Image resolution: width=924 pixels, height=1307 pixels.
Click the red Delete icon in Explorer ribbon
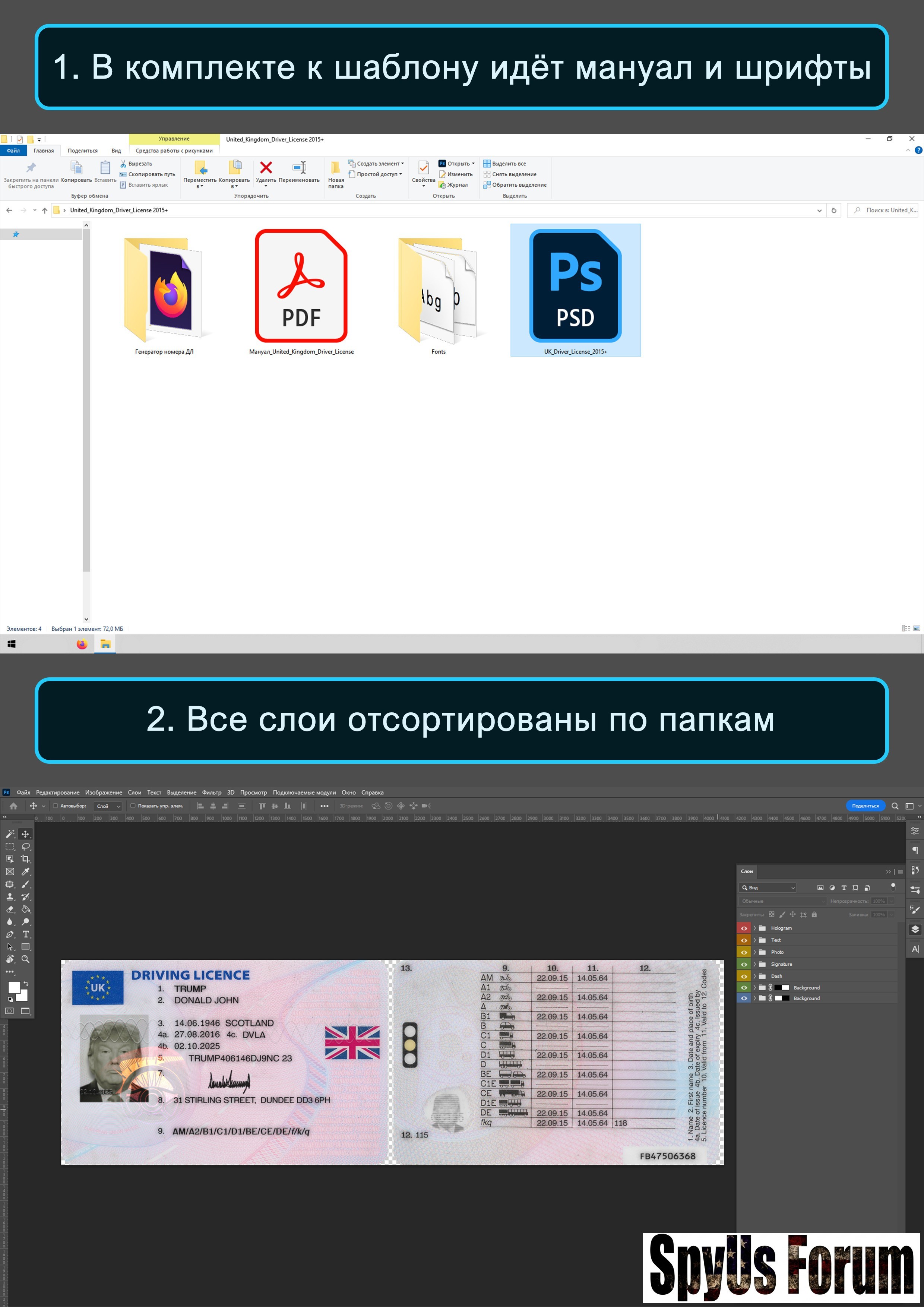click(265, 167)
